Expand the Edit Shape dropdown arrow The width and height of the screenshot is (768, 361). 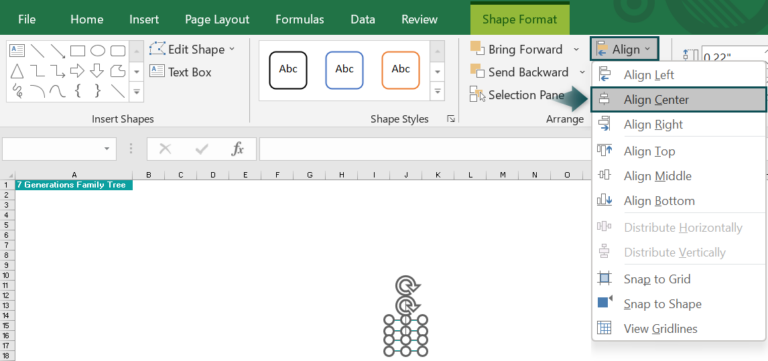click(x=232, y=49)
